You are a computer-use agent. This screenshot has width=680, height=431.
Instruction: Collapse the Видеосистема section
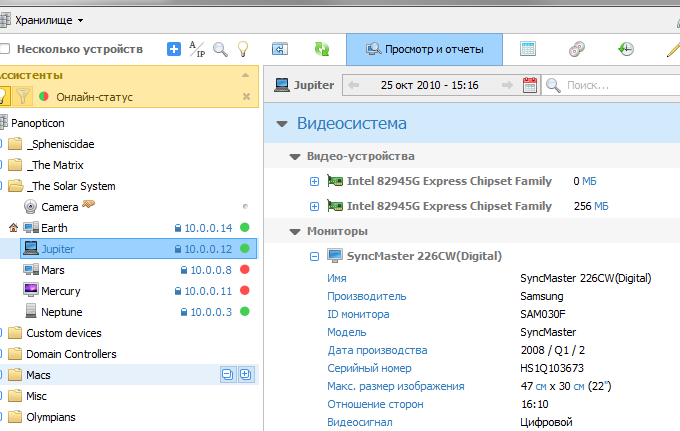coord(282,124)
